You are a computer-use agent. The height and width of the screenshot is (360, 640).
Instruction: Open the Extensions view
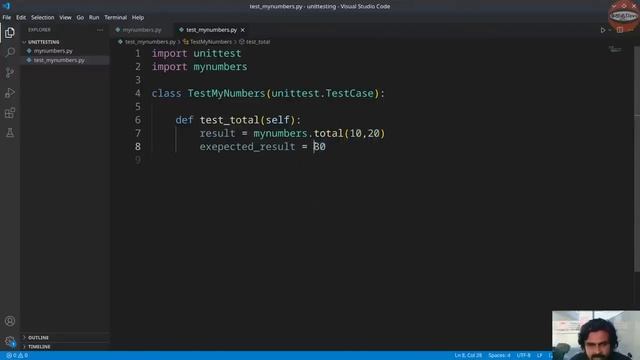pyautogui.click(x=10, y=113)
